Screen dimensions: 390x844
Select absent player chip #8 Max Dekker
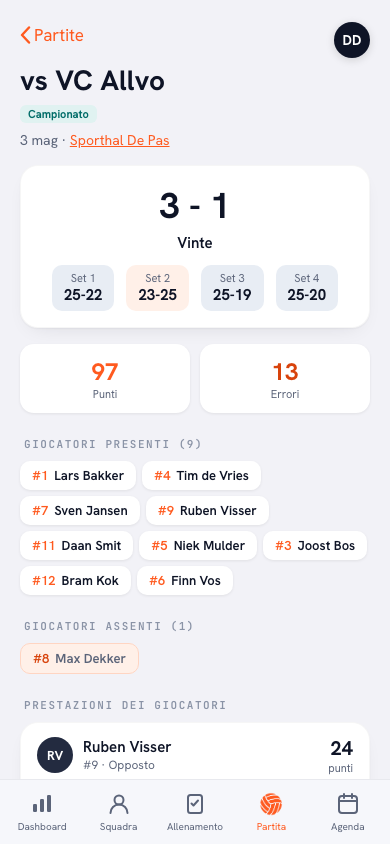[80, 658]
